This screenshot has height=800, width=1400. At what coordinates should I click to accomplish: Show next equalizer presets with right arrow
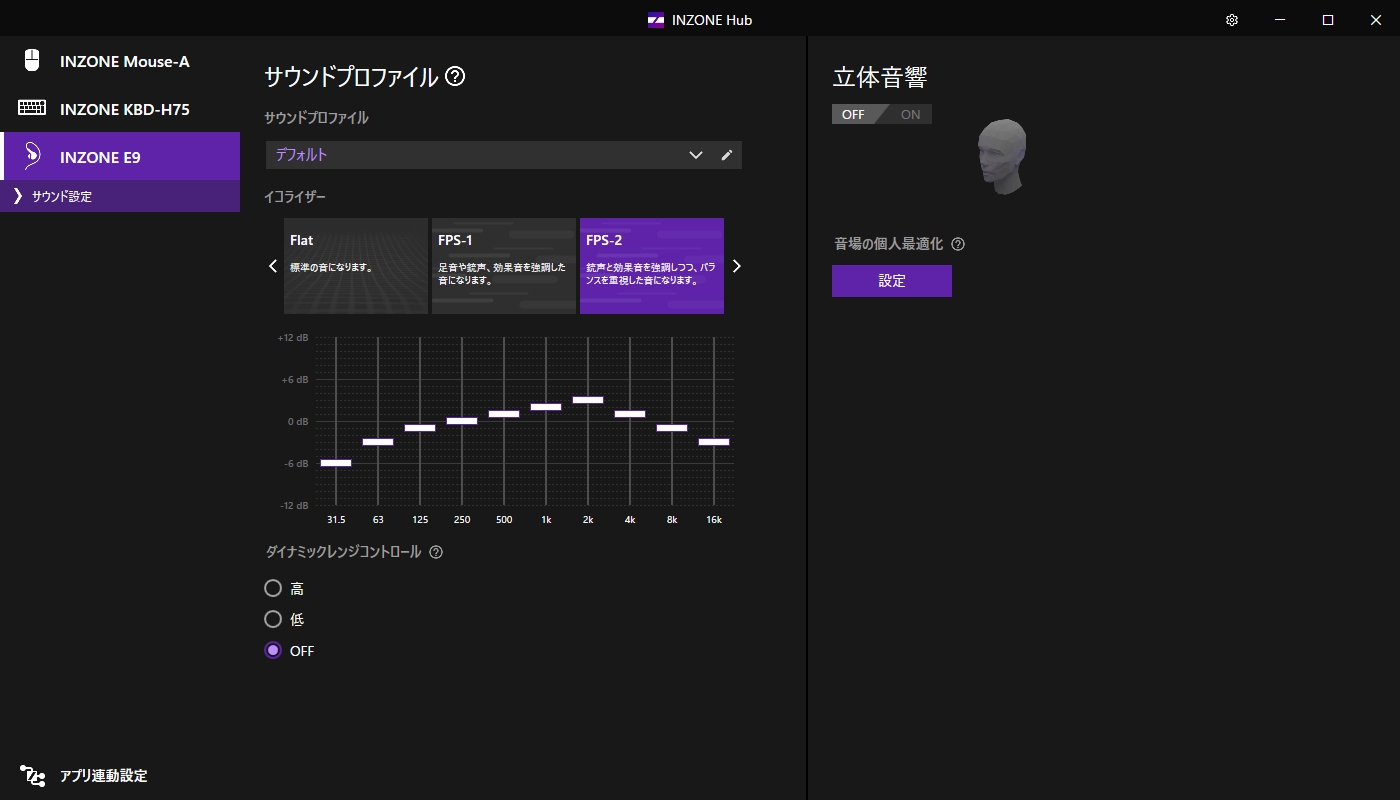[x=737, y=266]
